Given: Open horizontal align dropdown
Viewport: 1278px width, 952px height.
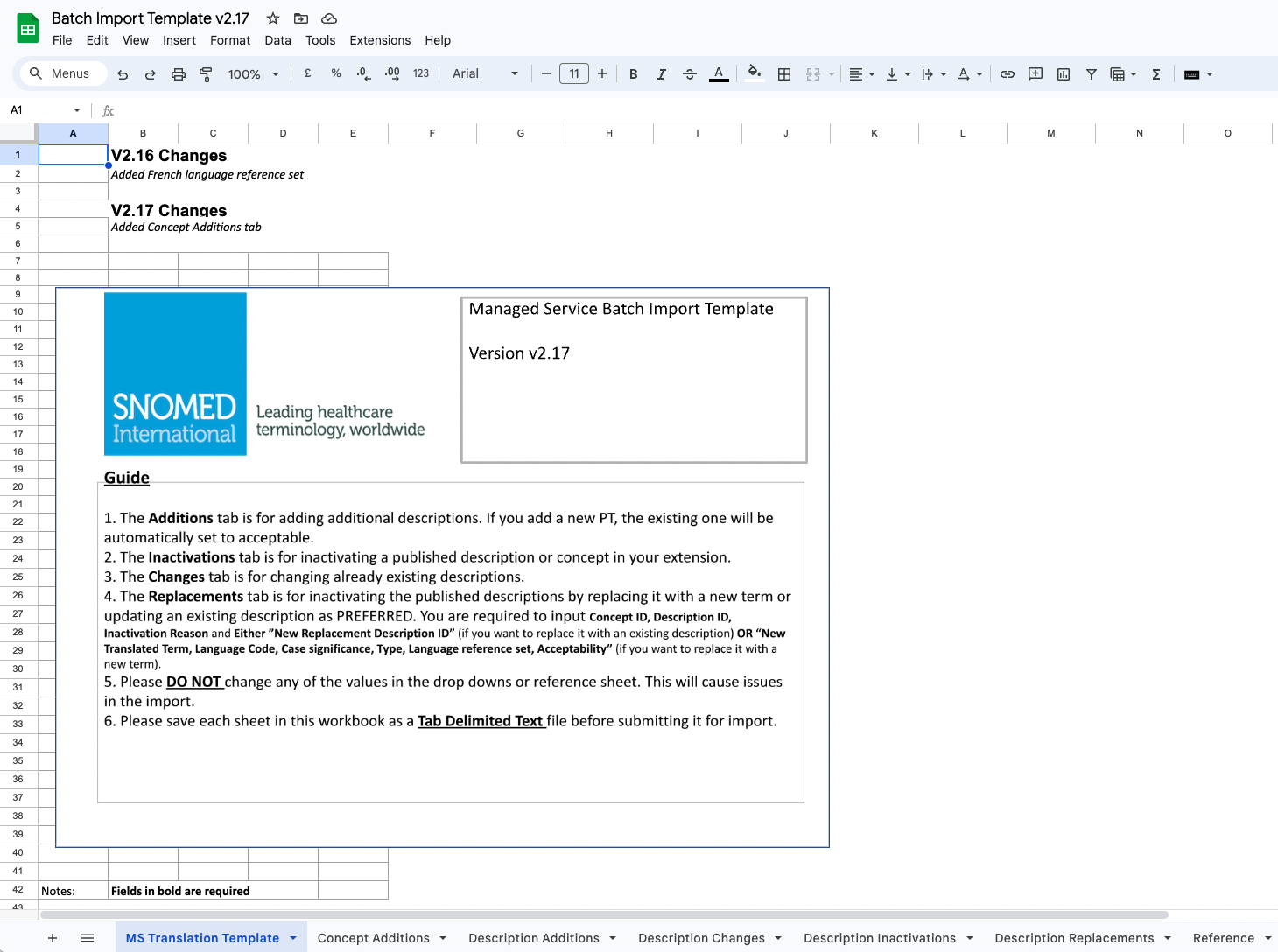Looking at the screenshot, I should [x=862, y=74].
